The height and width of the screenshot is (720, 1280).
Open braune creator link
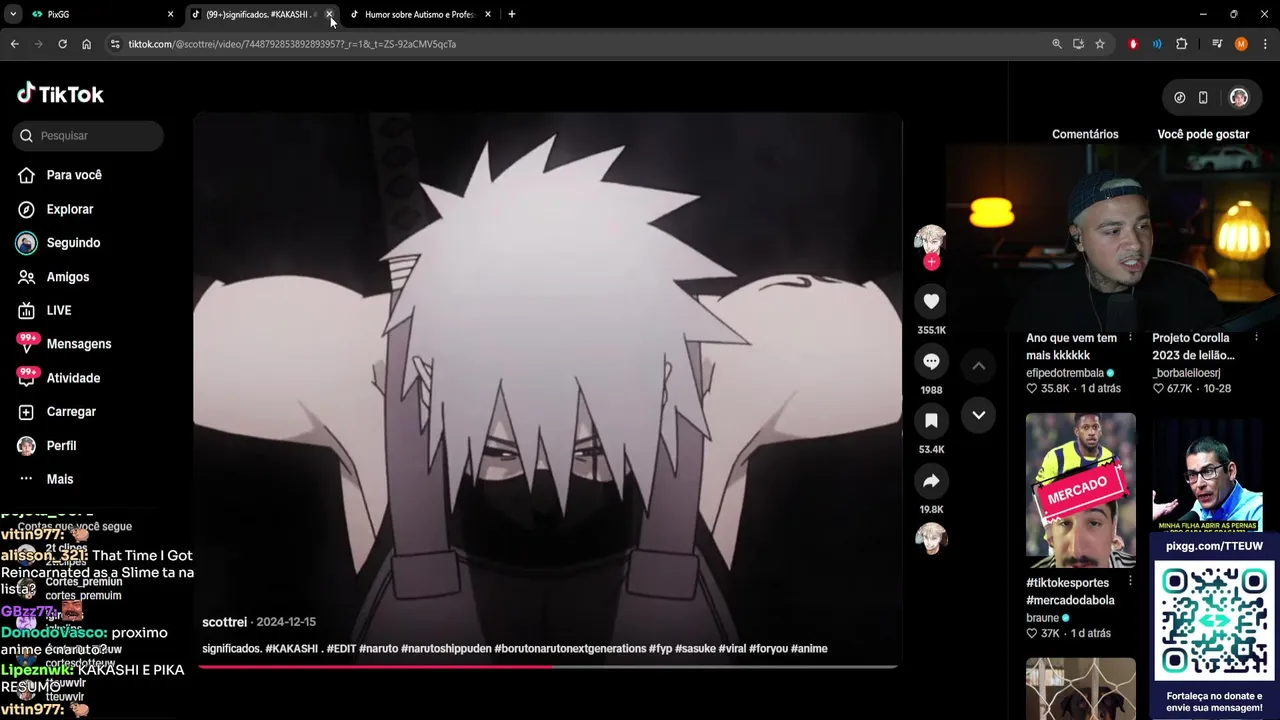point(1043,618)
